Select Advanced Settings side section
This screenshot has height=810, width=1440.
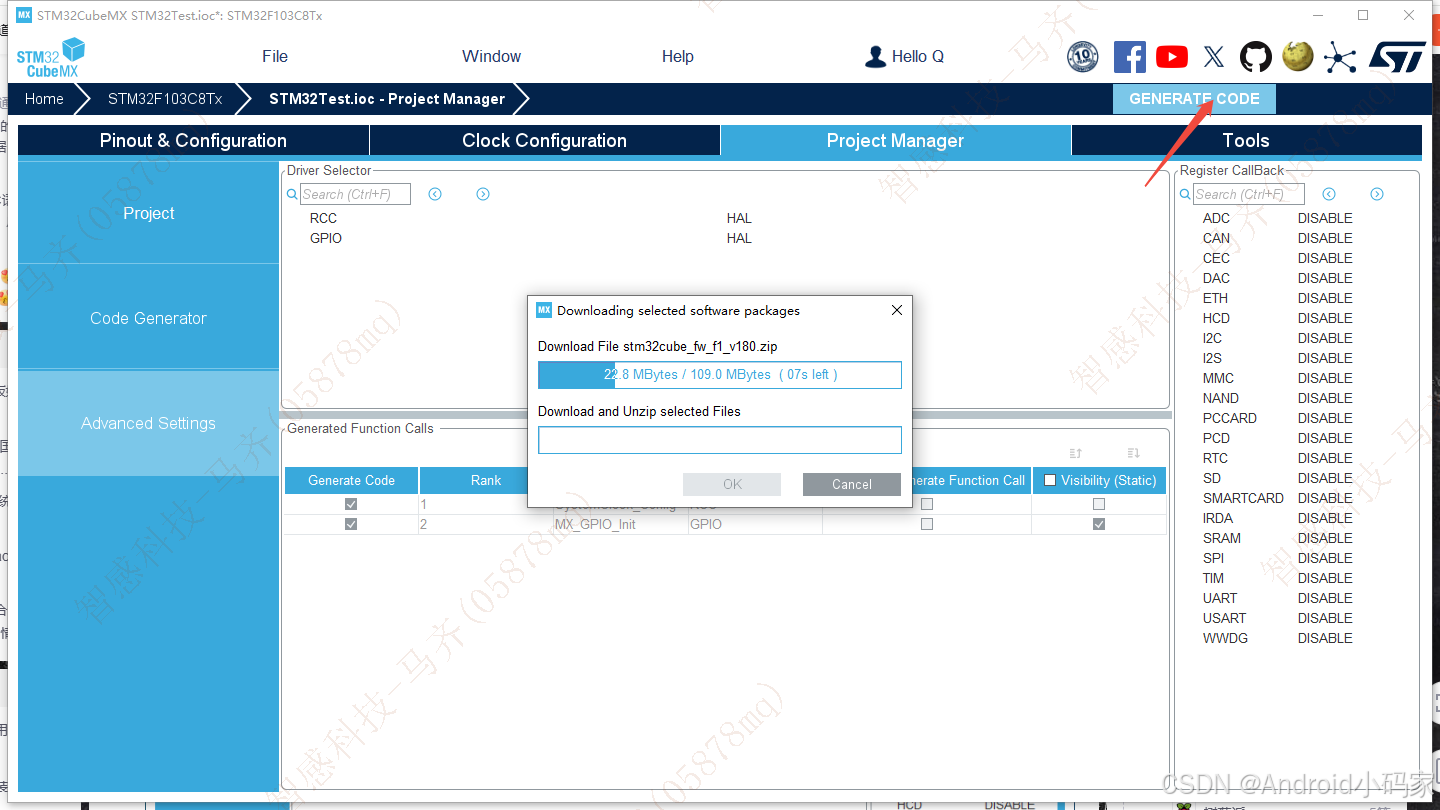tap(148, 423)
